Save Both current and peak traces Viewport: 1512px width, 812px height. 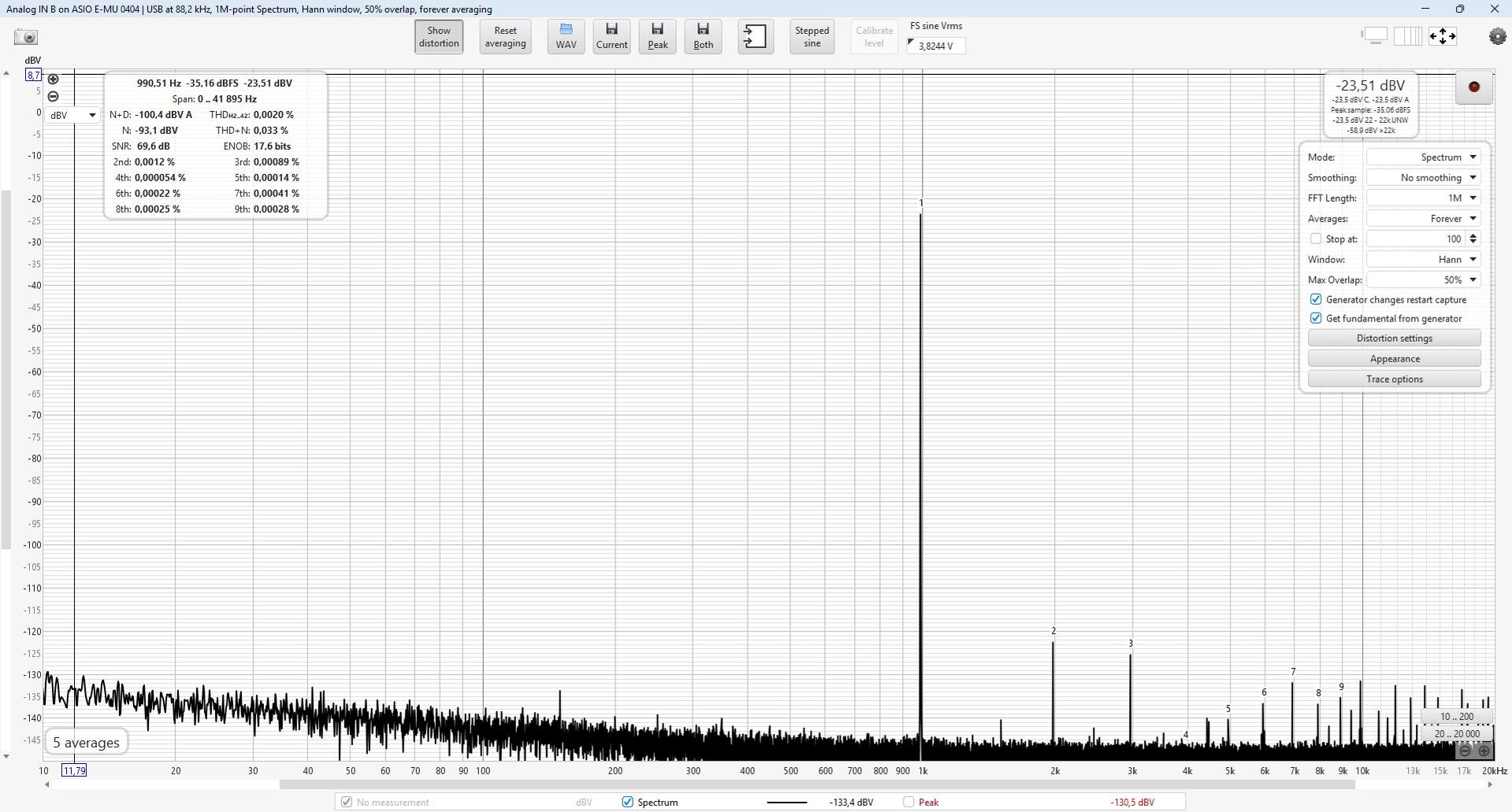703,37
